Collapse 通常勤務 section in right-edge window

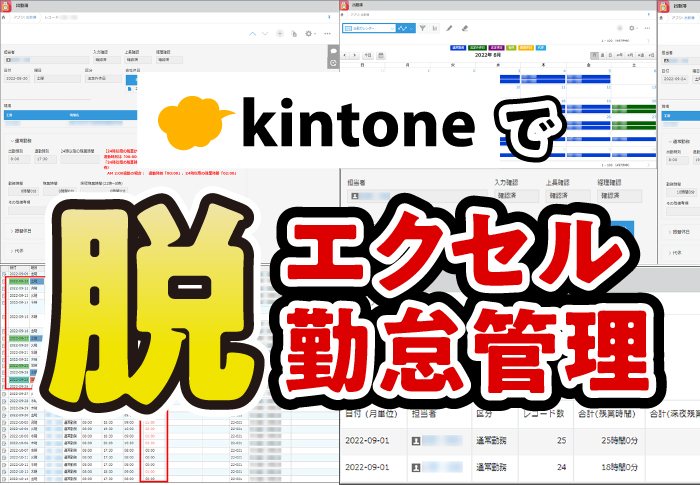click(679, 142)
